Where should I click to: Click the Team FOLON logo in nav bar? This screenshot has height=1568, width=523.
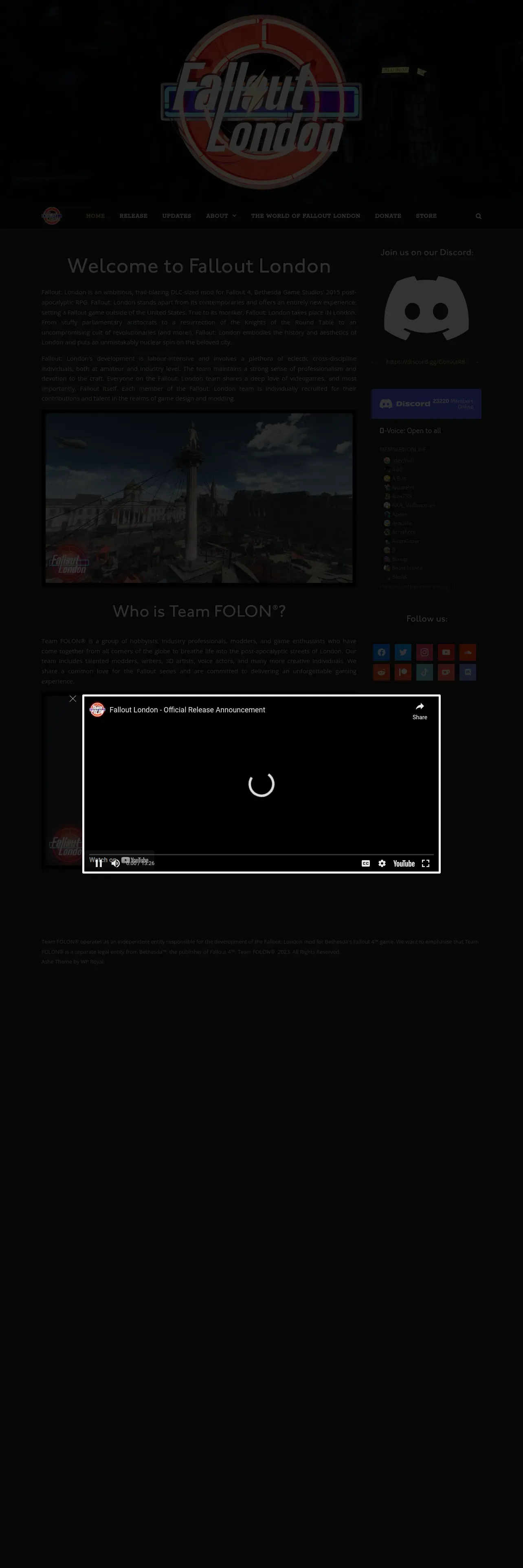click(x=52, y=215)
